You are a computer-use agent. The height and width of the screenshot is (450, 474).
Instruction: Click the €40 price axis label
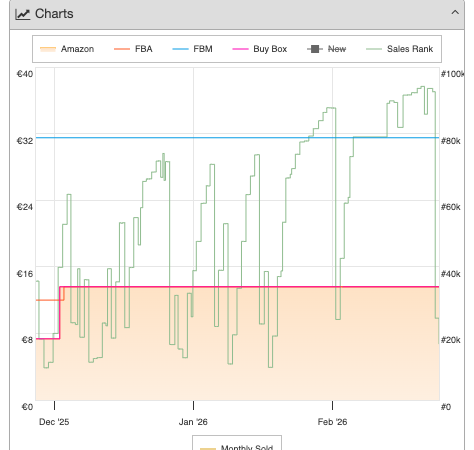[x=25, y=74]
